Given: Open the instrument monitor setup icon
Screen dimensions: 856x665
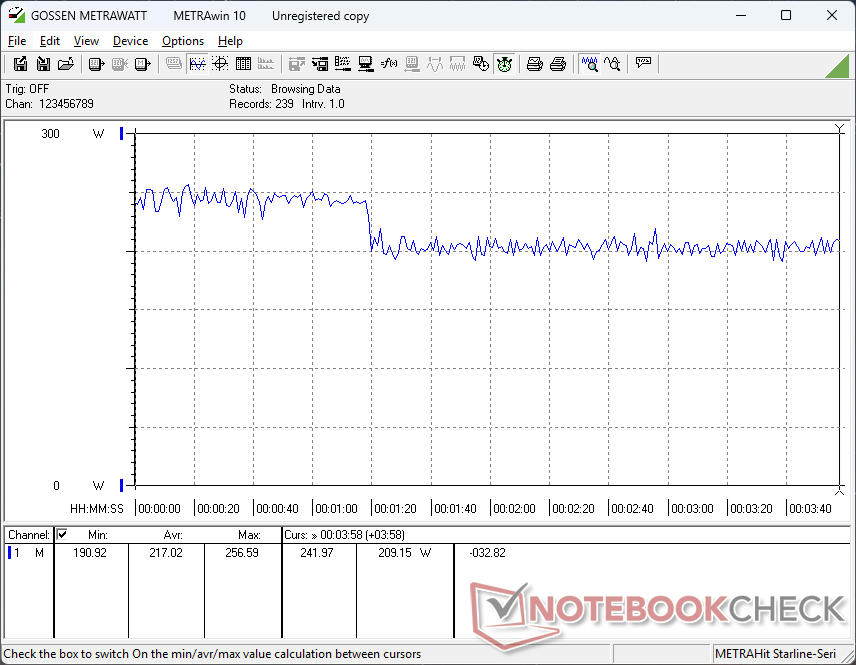Looking at the screenshot, I should coord(366,64).
